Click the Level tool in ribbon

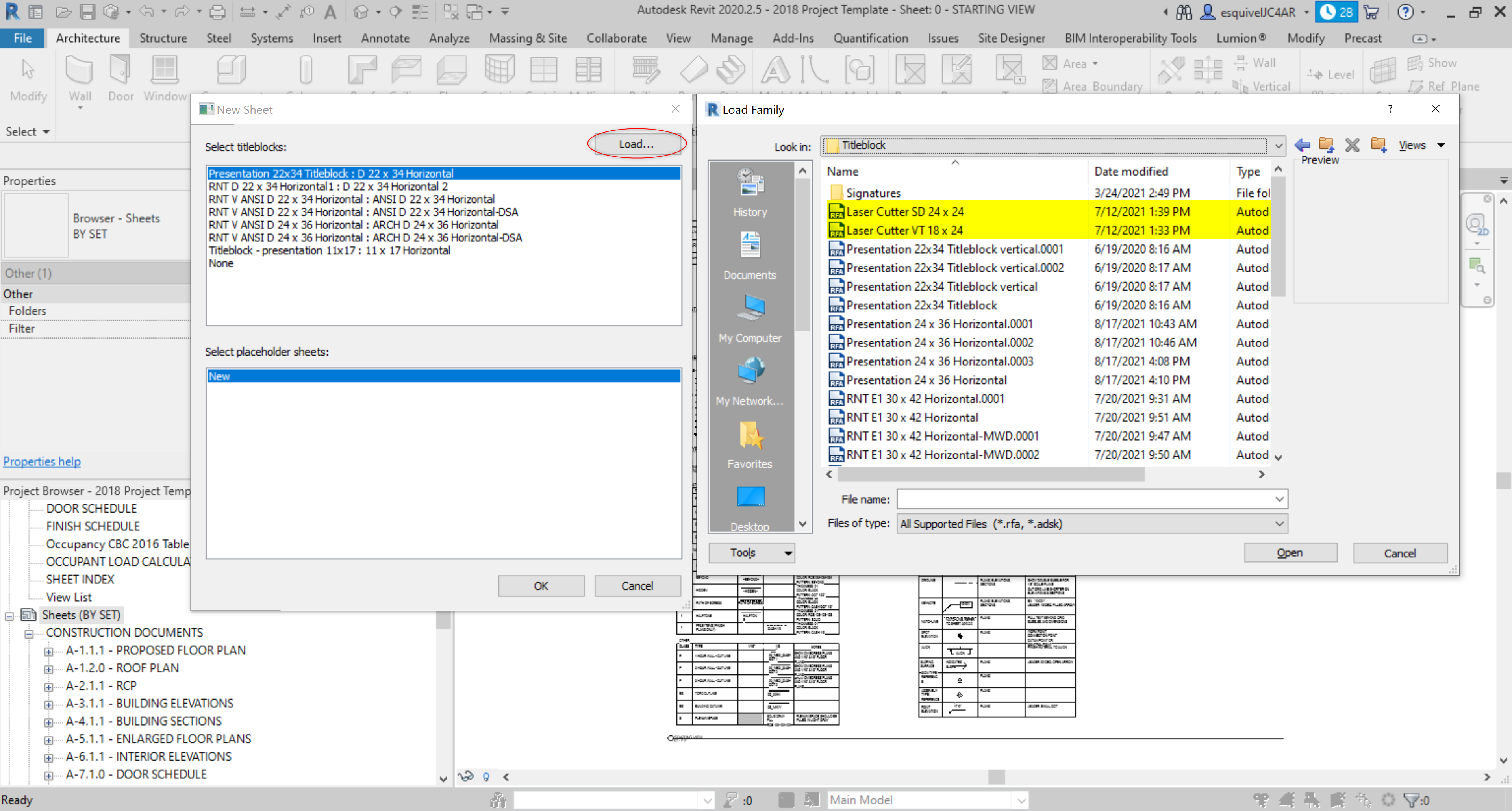1330,74
